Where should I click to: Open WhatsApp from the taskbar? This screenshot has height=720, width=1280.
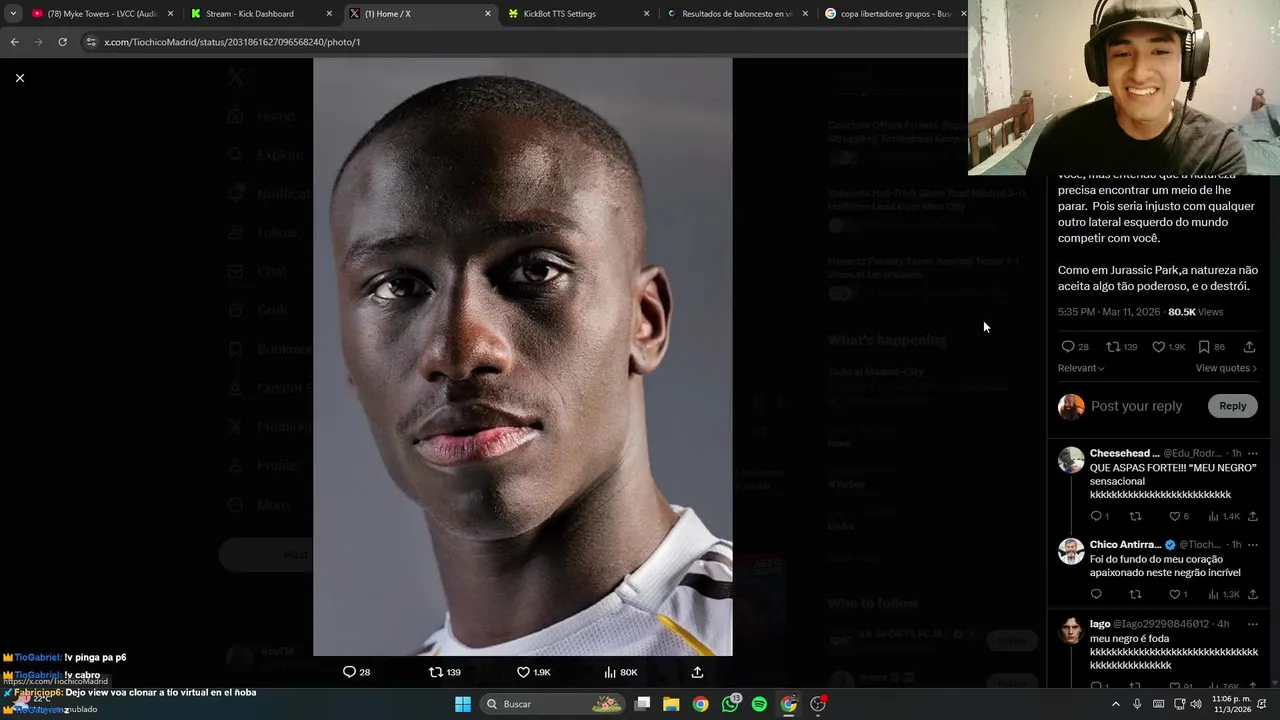[730, 704]
